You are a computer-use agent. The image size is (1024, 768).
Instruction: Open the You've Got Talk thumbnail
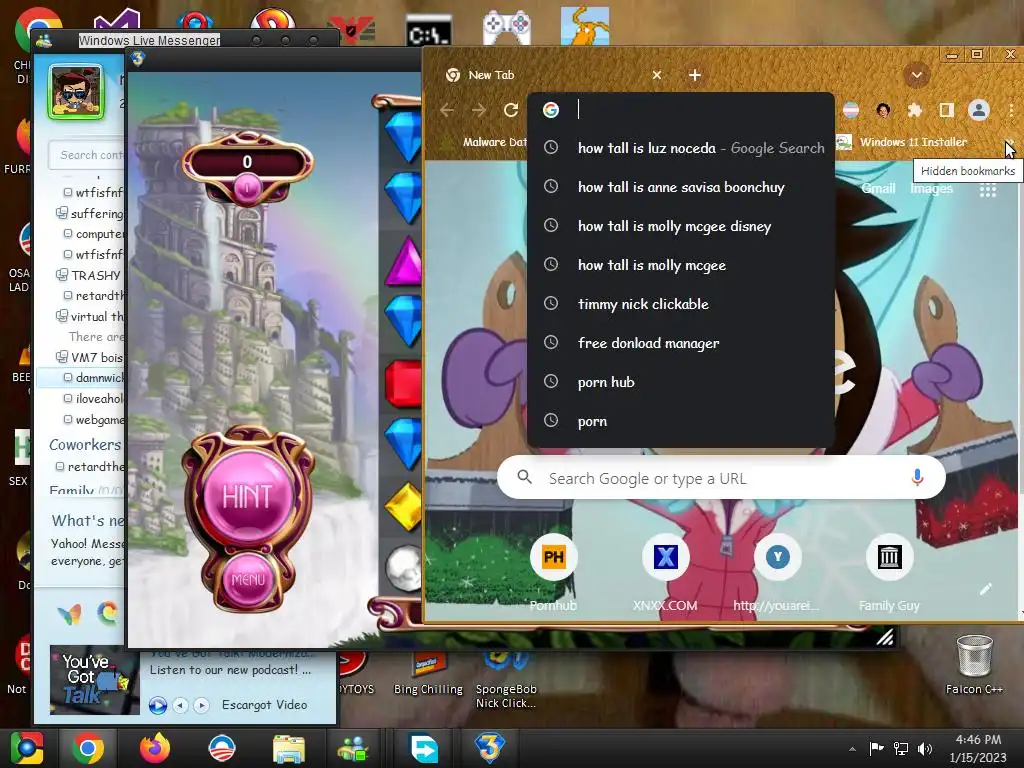coord(94,680)
